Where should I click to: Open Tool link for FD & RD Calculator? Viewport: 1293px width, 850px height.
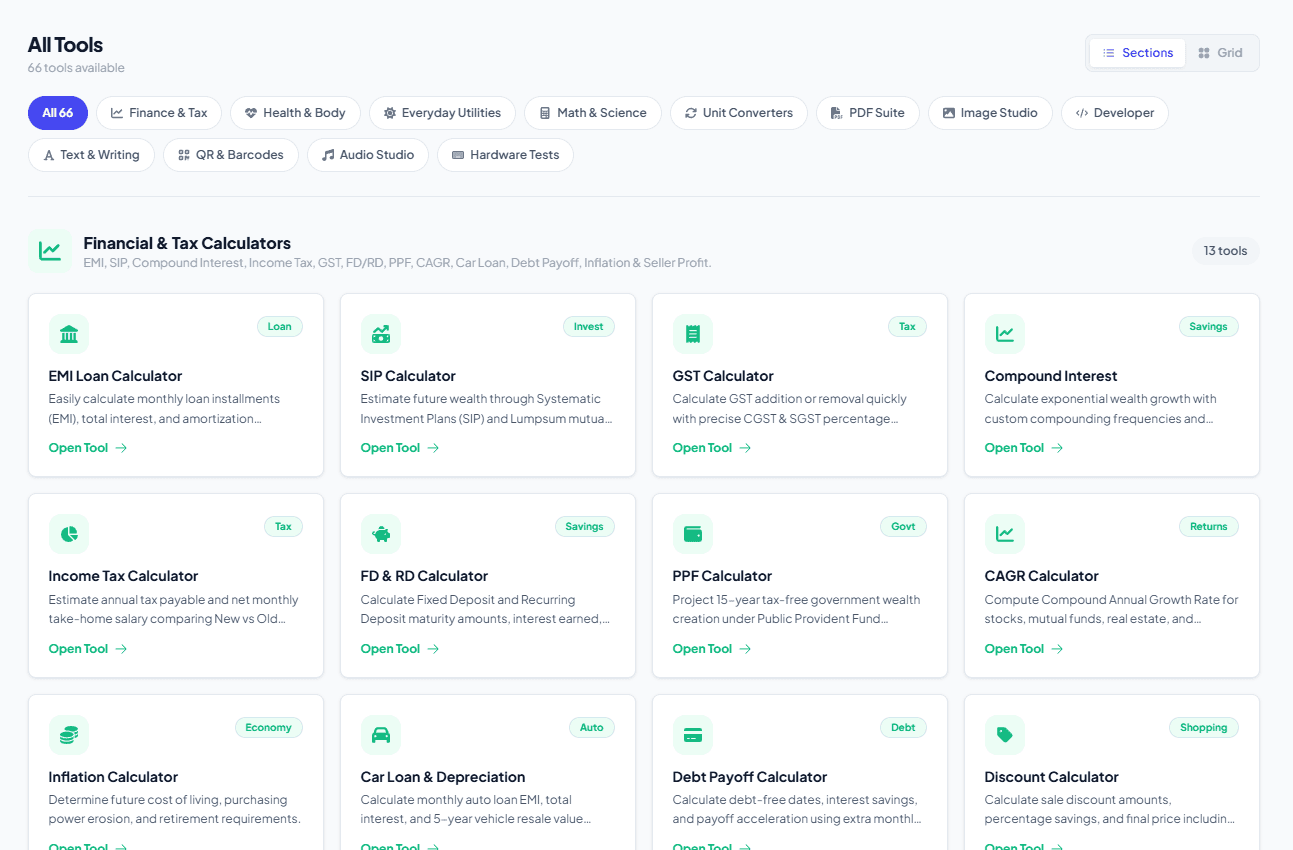400,649
